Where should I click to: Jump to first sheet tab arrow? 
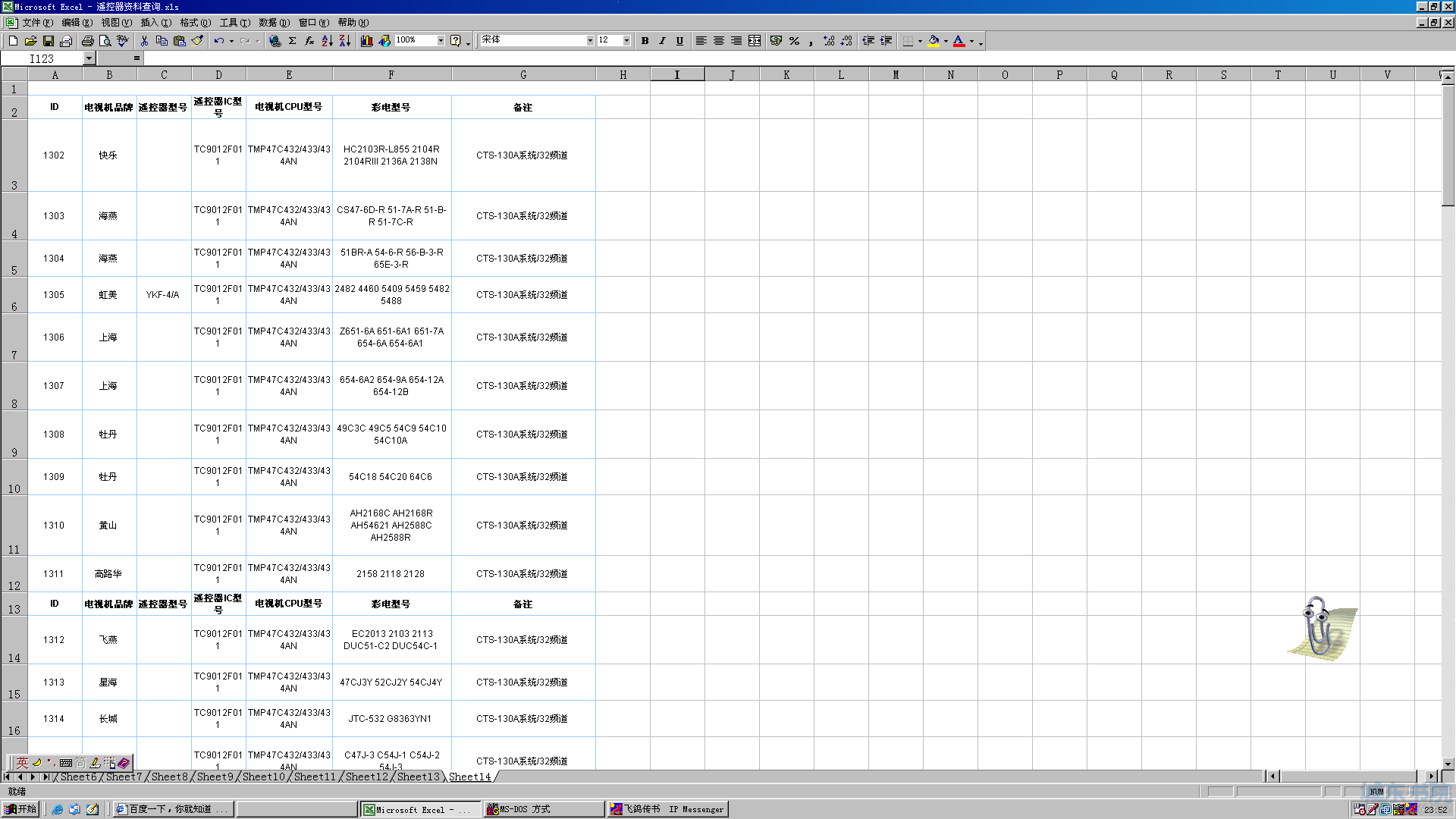(8, 777)
